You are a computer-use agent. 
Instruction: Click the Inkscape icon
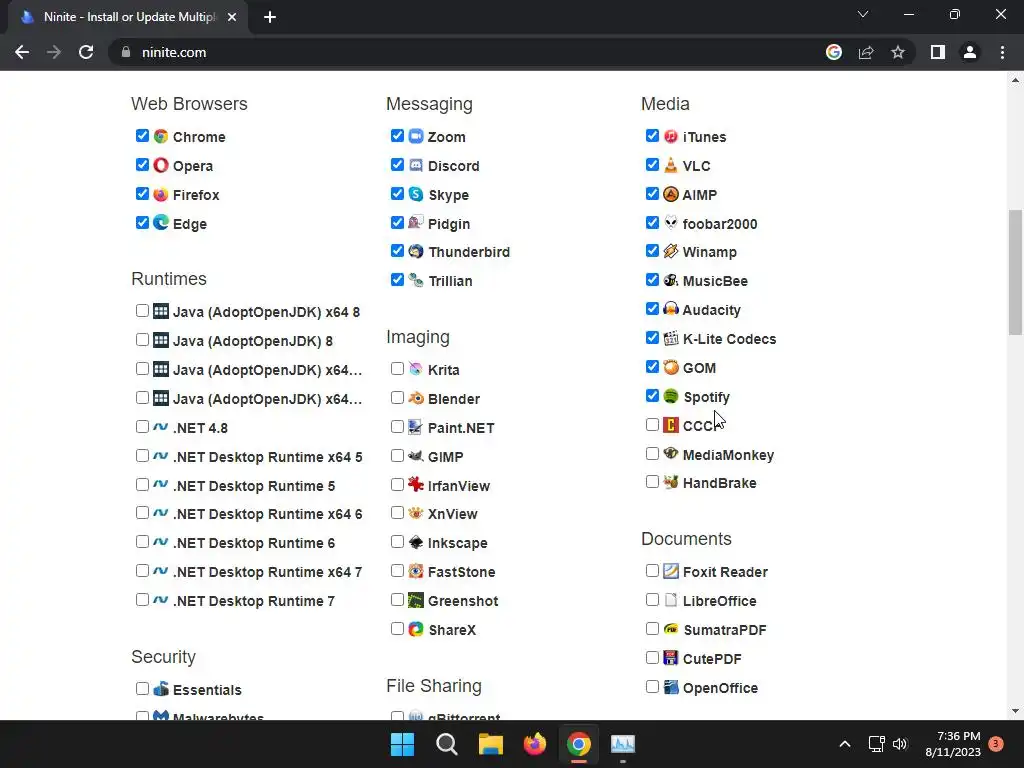416,542
